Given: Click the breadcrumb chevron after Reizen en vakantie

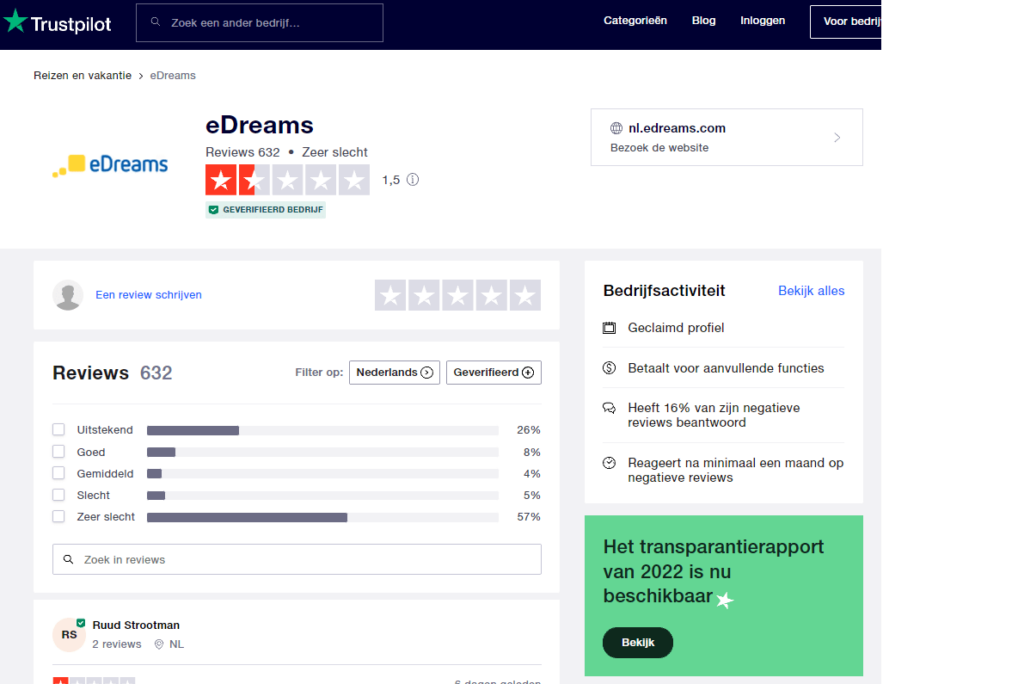Looking at the screenshot, I should 140,76.
